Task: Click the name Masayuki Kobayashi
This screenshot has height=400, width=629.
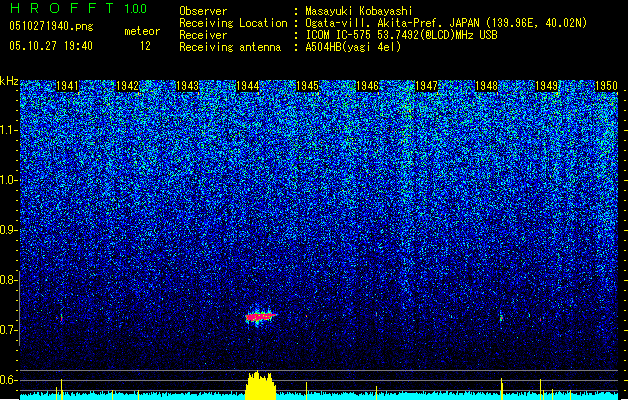Action: 359,11
